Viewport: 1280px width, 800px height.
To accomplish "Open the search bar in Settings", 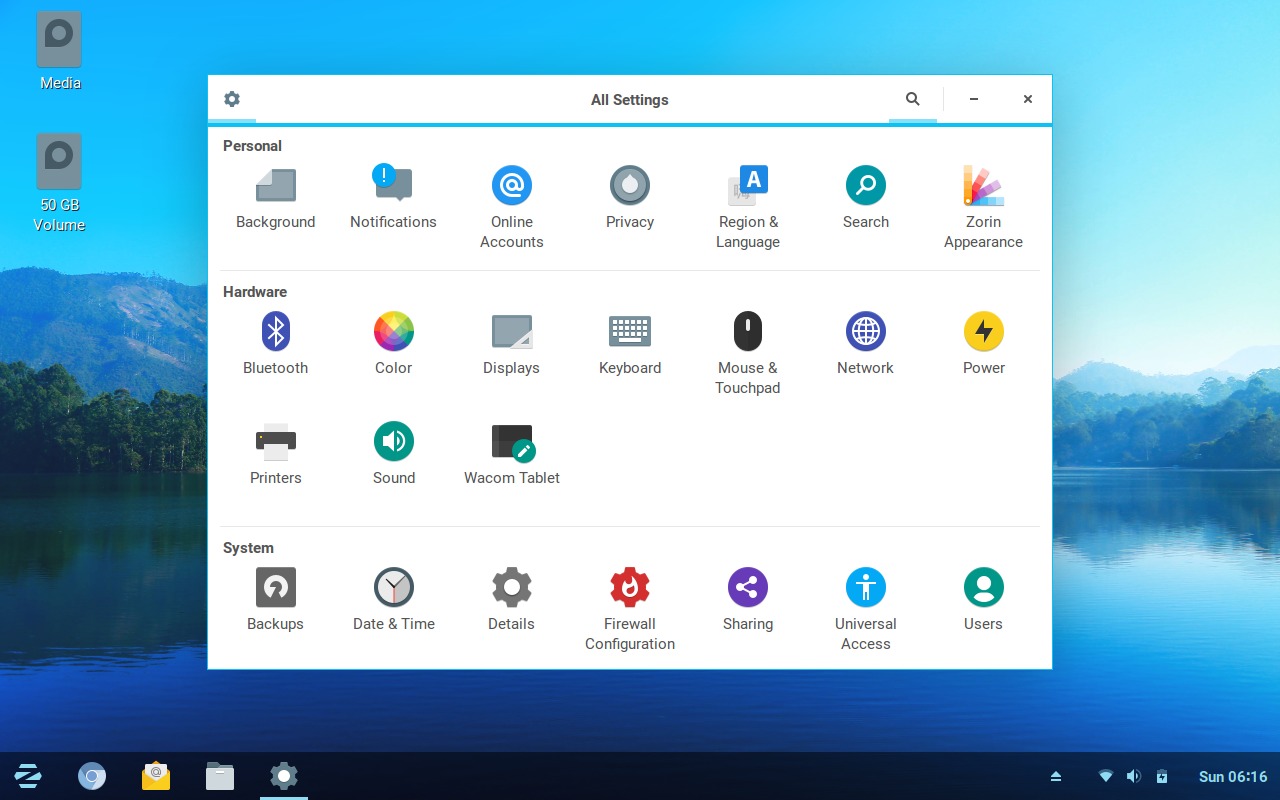I will [912, 99].
